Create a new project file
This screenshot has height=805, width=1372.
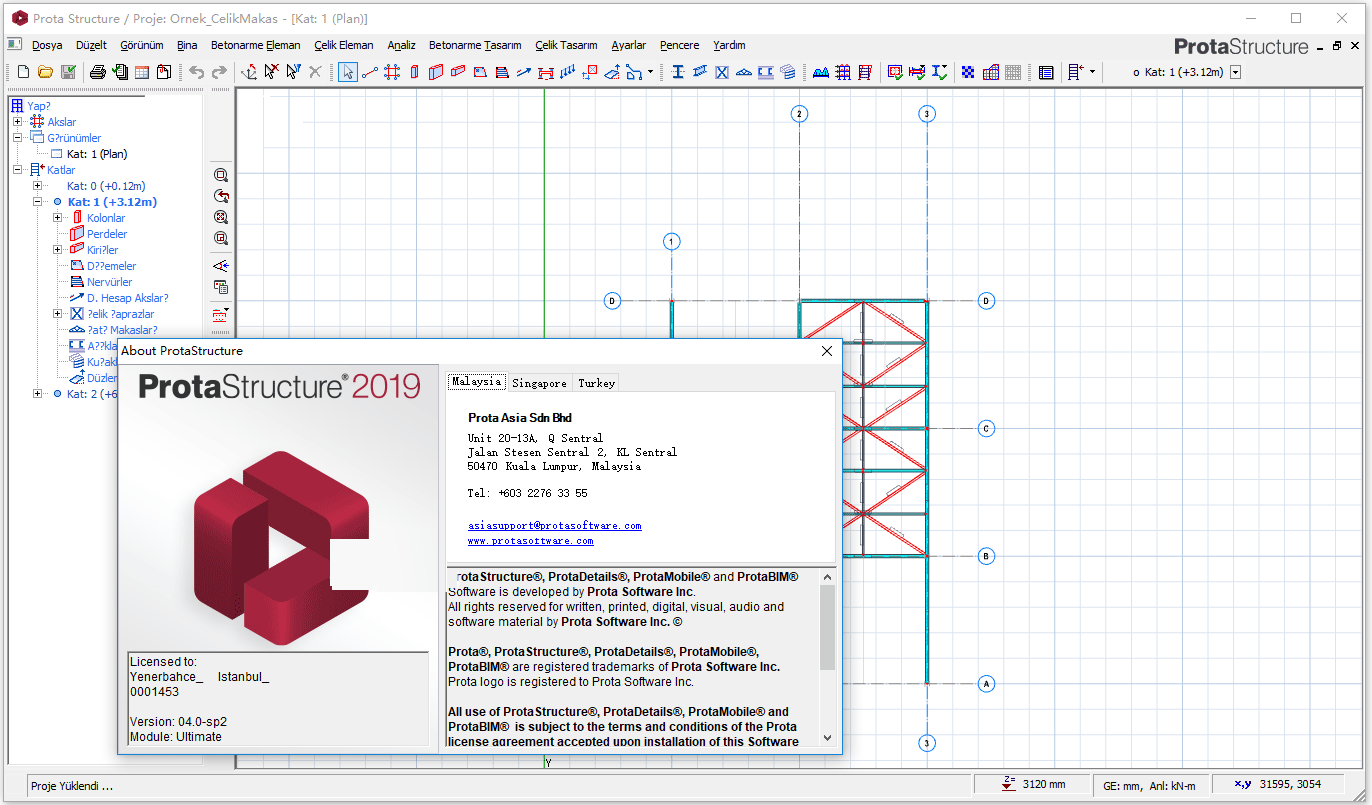coord(23,72)
